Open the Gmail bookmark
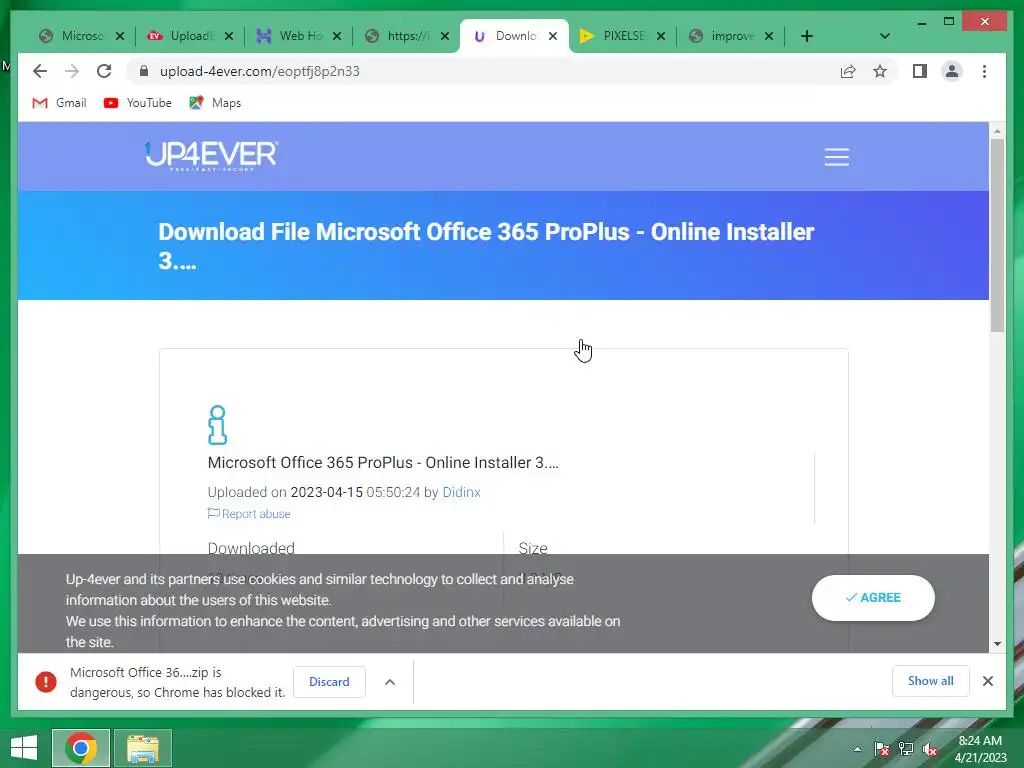Screen dimensions: 1024x768 click(59, 103)
